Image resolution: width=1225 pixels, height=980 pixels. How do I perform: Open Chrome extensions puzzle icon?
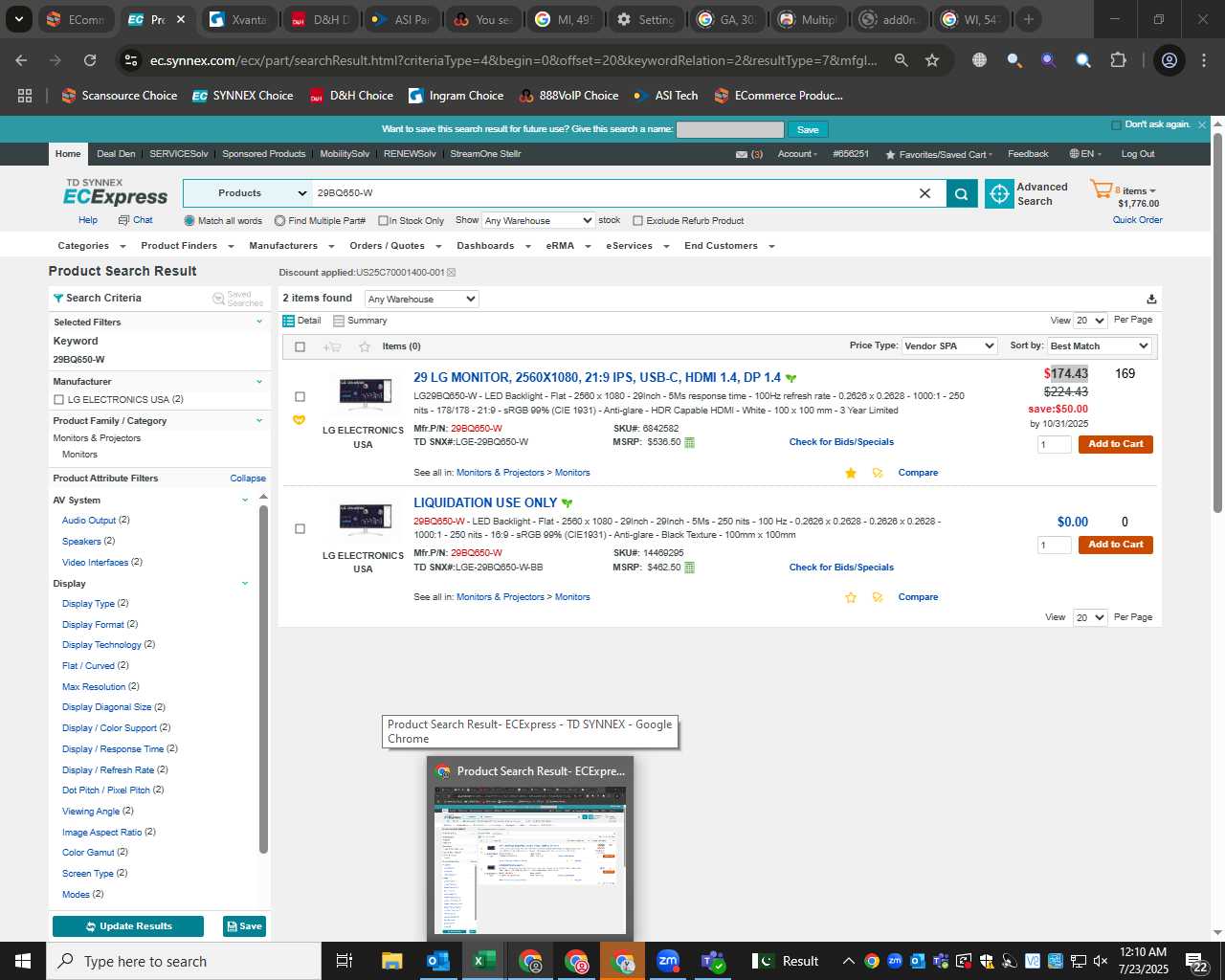(1118, 60)
